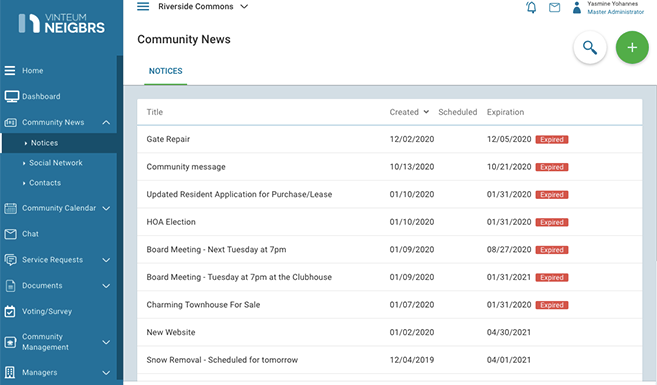Sort by the Title column header

tap(155, 112)
